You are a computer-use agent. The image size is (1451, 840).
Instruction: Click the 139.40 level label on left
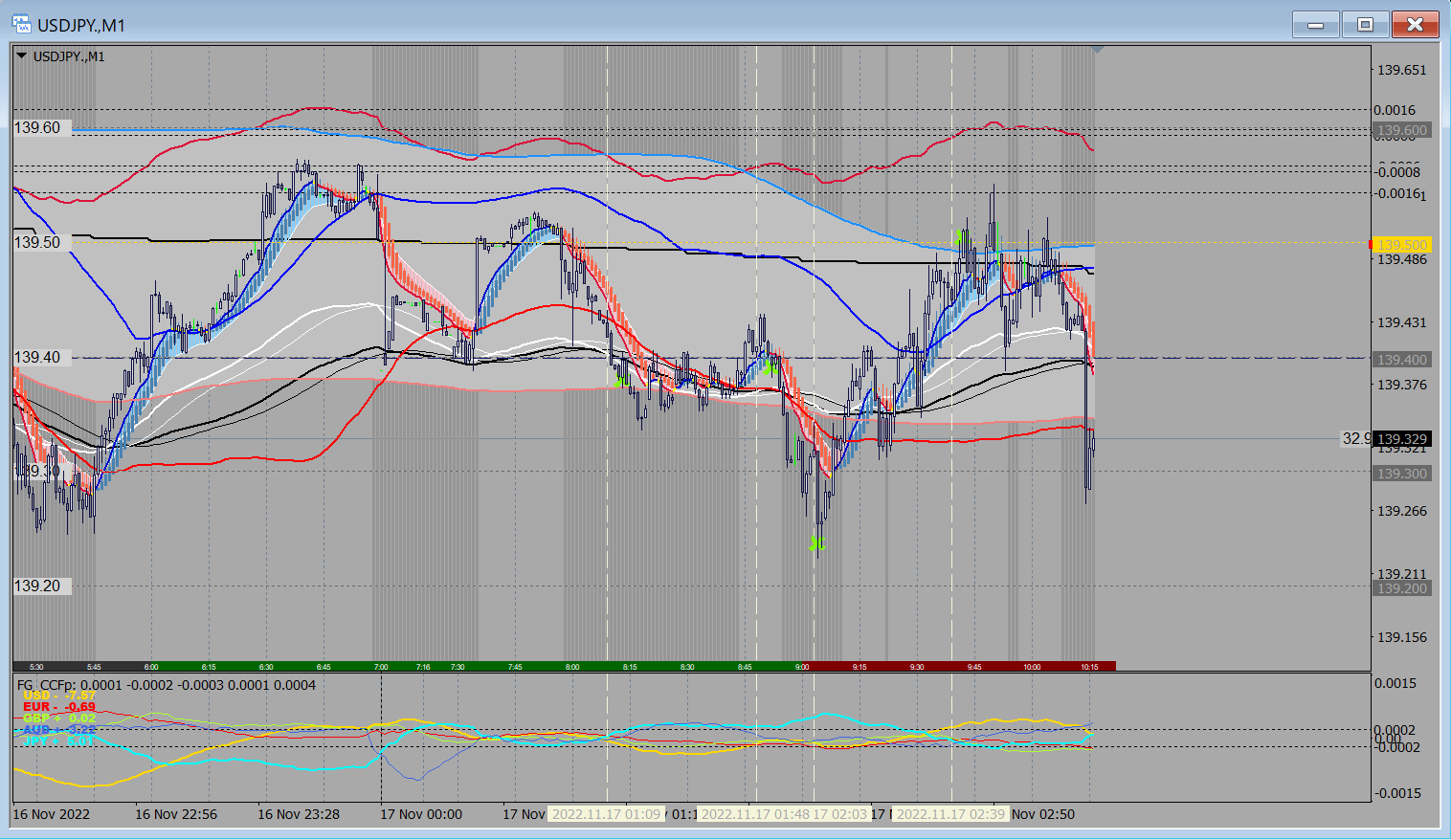point(37,358)
